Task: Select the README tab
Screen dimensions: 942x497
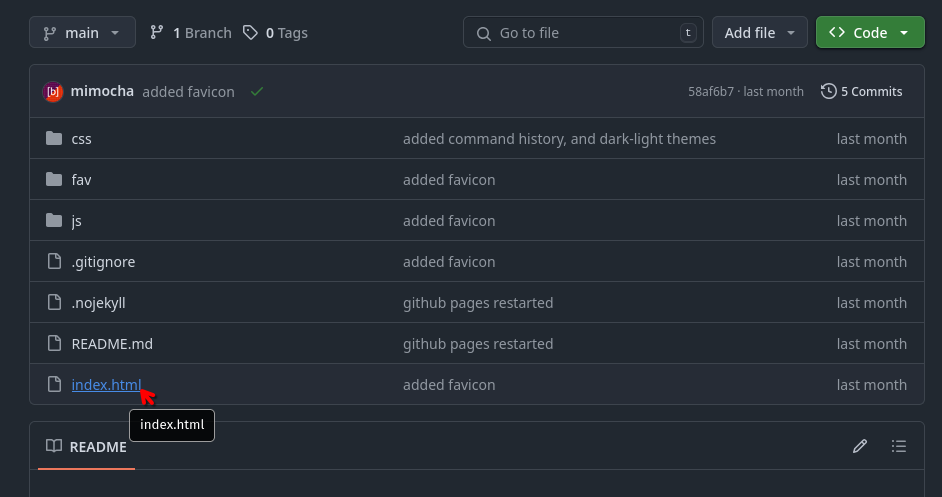Action: tap(87, 447)
